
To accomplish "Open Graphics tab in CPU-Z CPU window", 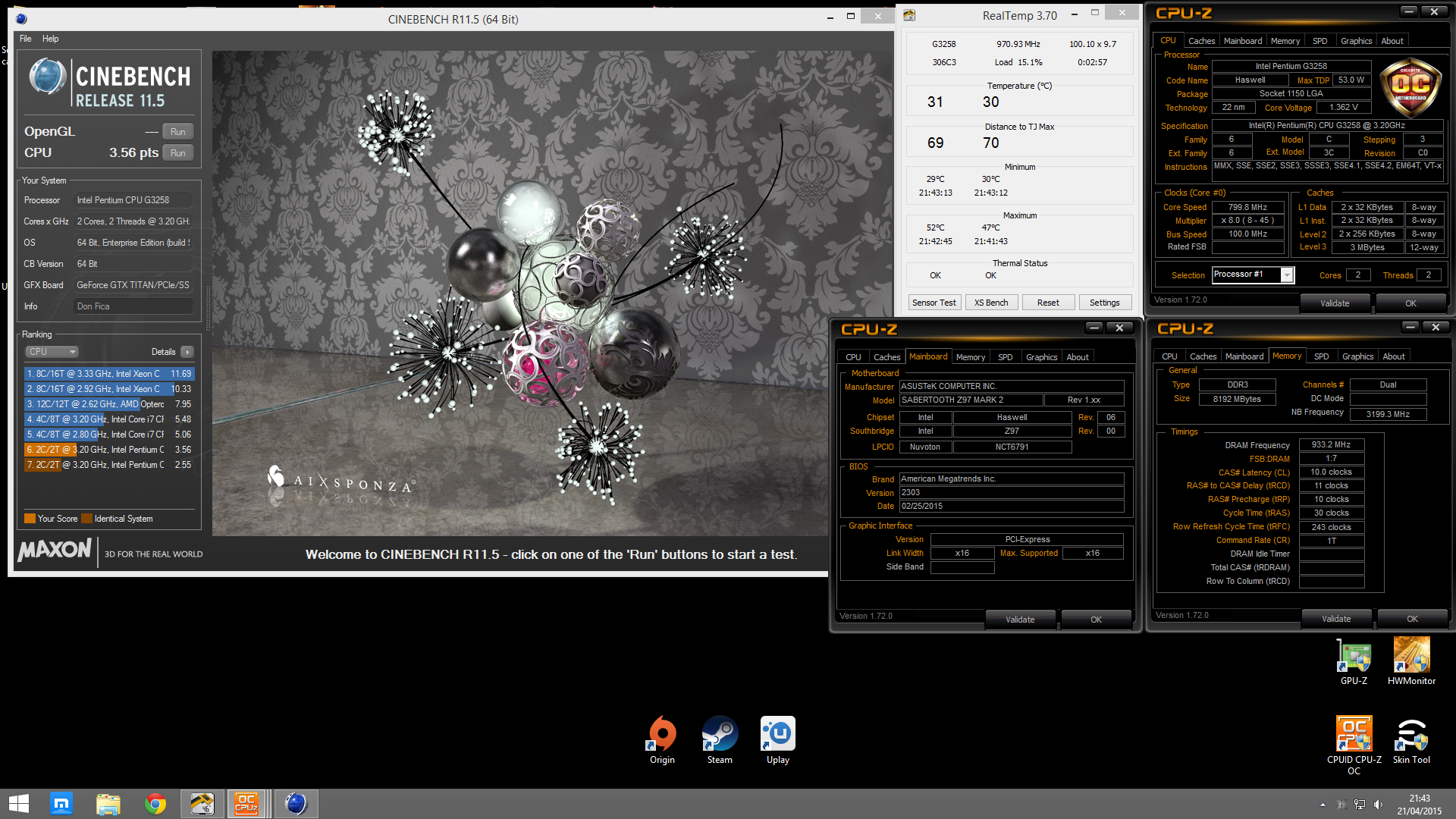I will [x=1356, y=41].
